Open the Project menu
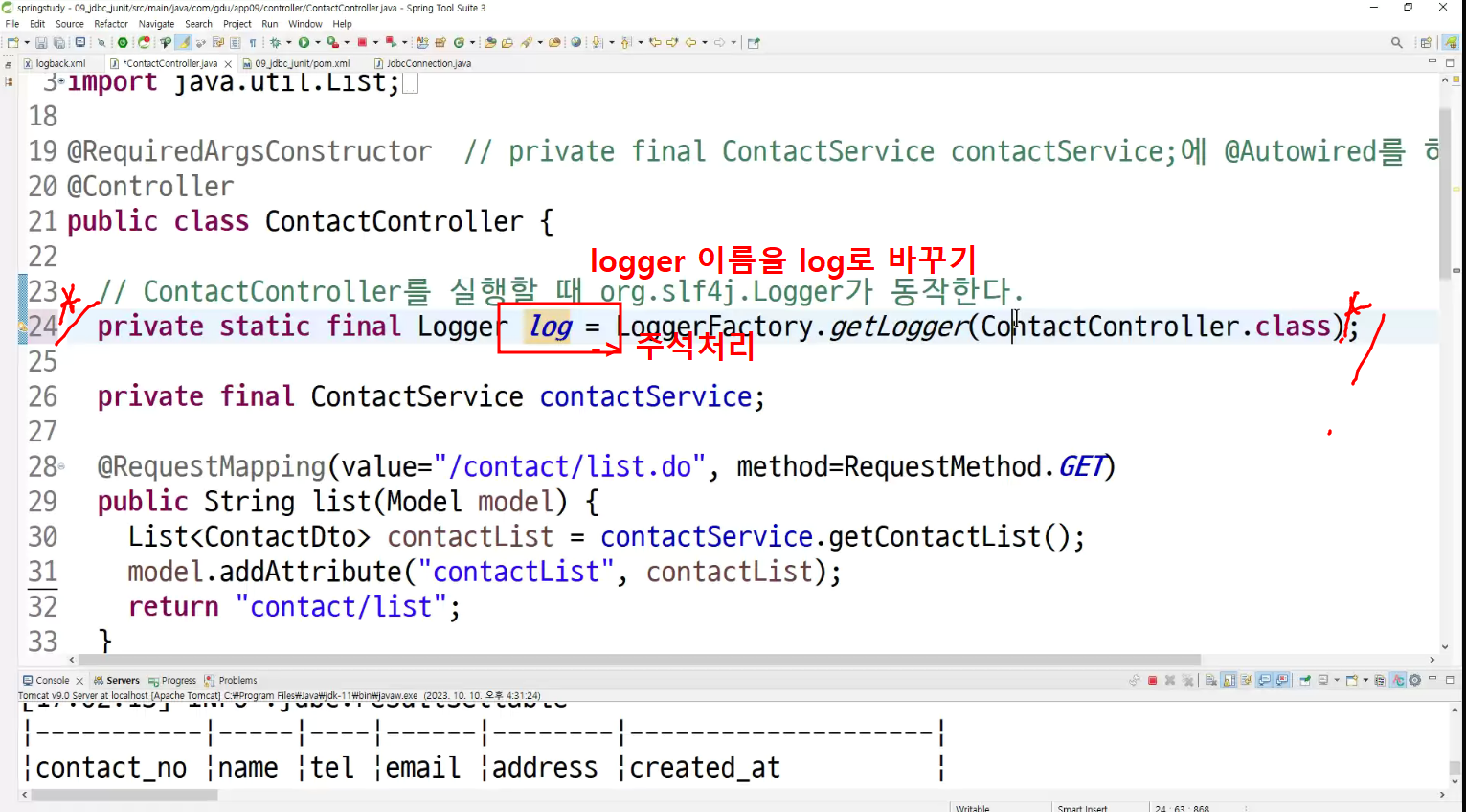This screenshot has width=1466, height=812. click(237, 24)
